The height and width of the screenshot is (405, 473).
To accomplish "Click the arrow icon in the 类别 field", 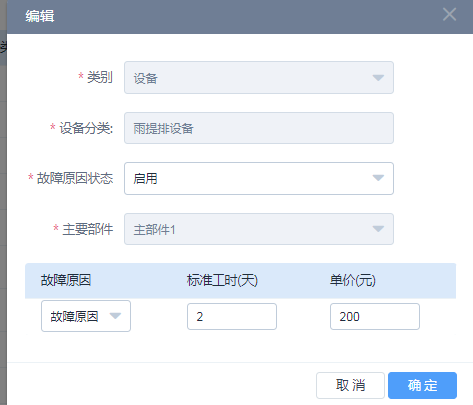I will click(x=378, y=78).
